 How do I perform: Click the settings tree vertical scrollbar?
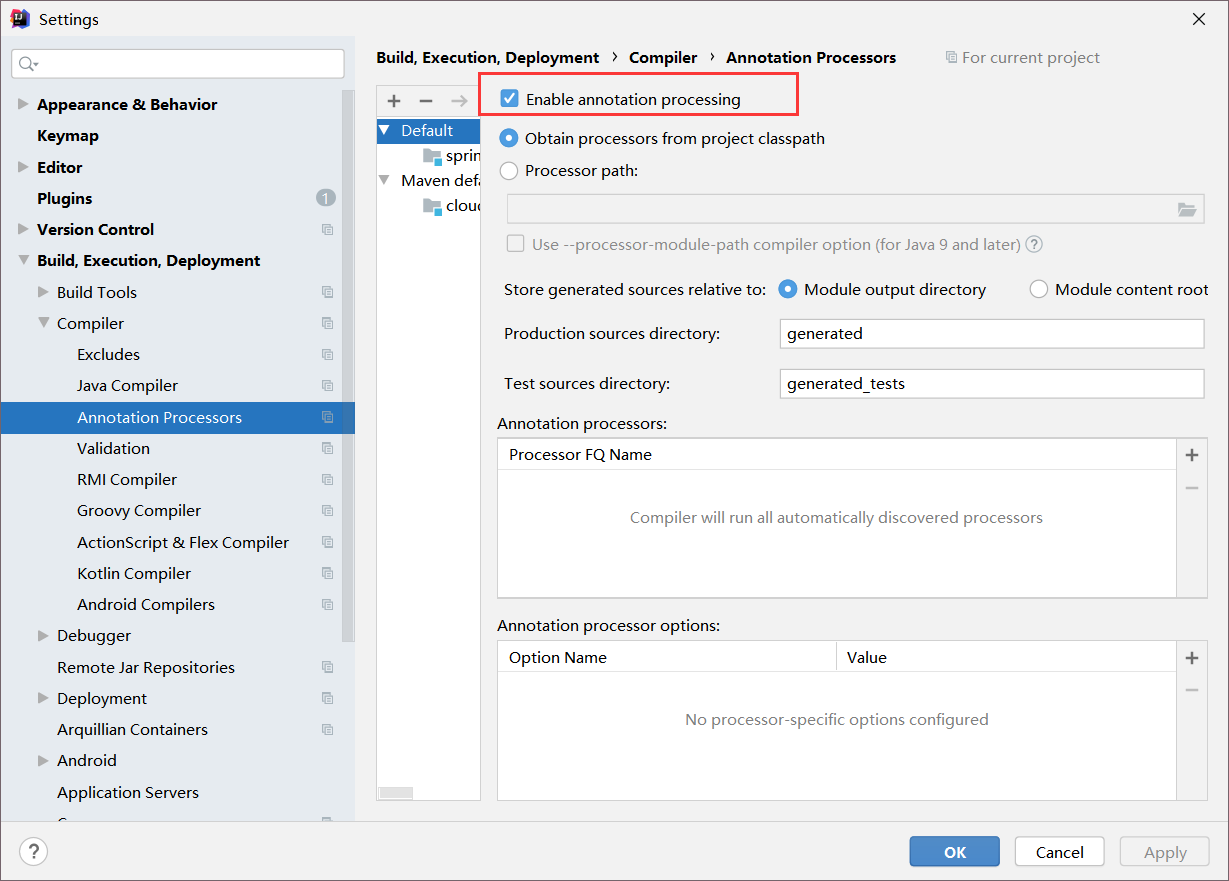[x=348, y=365]
